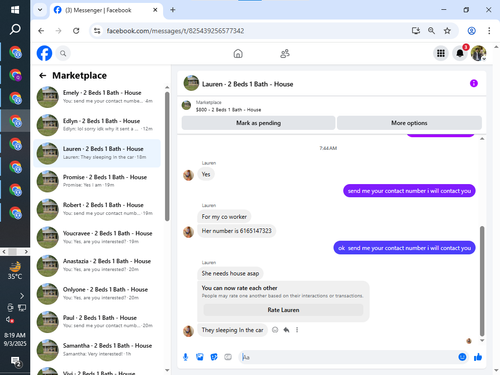Image resolution: width=500 pixels, height=375 pixels.
Task: Open the browser zoom magnifier icon
Action: (431, 31)
